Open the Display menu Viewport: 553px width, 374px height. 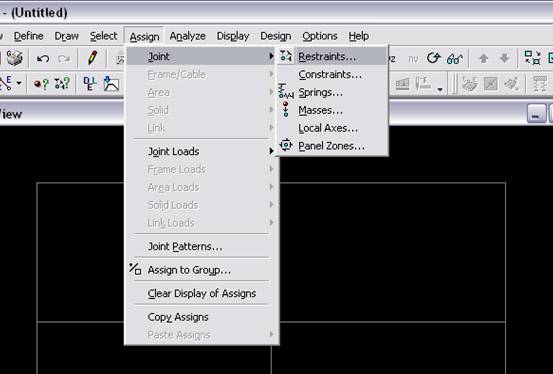coord(233,36)
